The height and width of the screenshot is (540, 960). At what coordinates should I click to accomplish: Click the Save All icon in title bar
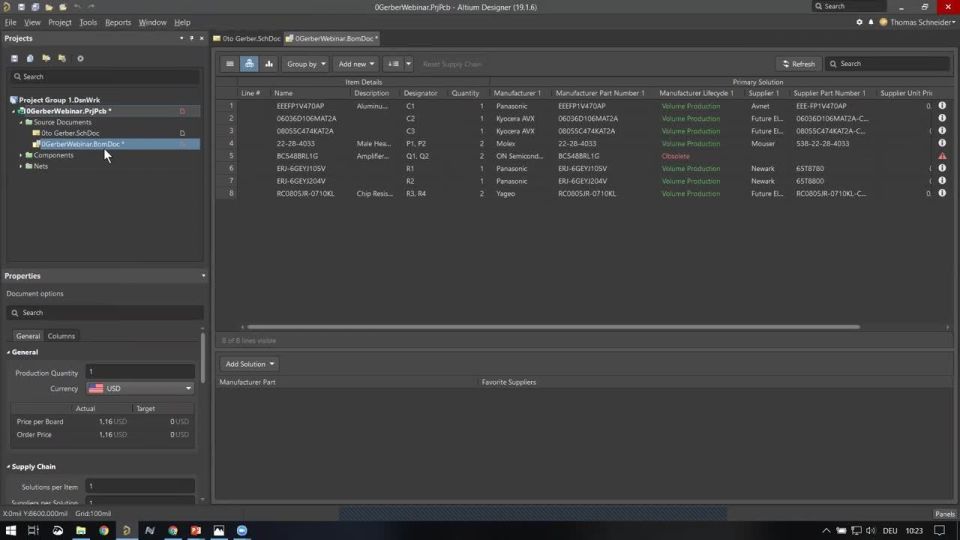[35, 7]
